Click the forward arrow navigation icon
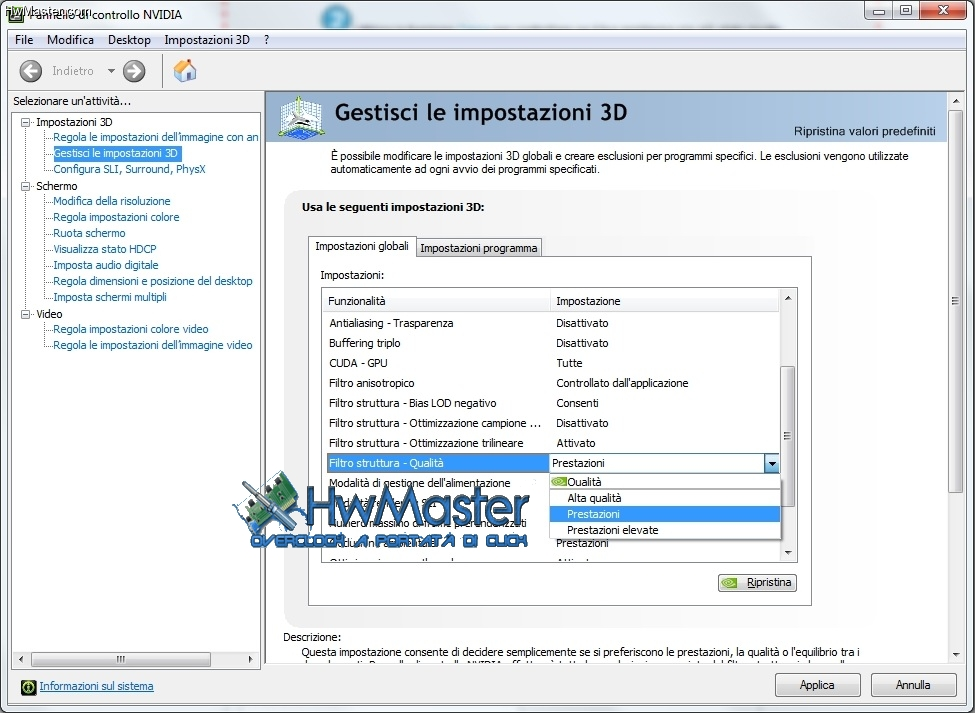Viewport: 975px width, 713px height. coord(134,71)
